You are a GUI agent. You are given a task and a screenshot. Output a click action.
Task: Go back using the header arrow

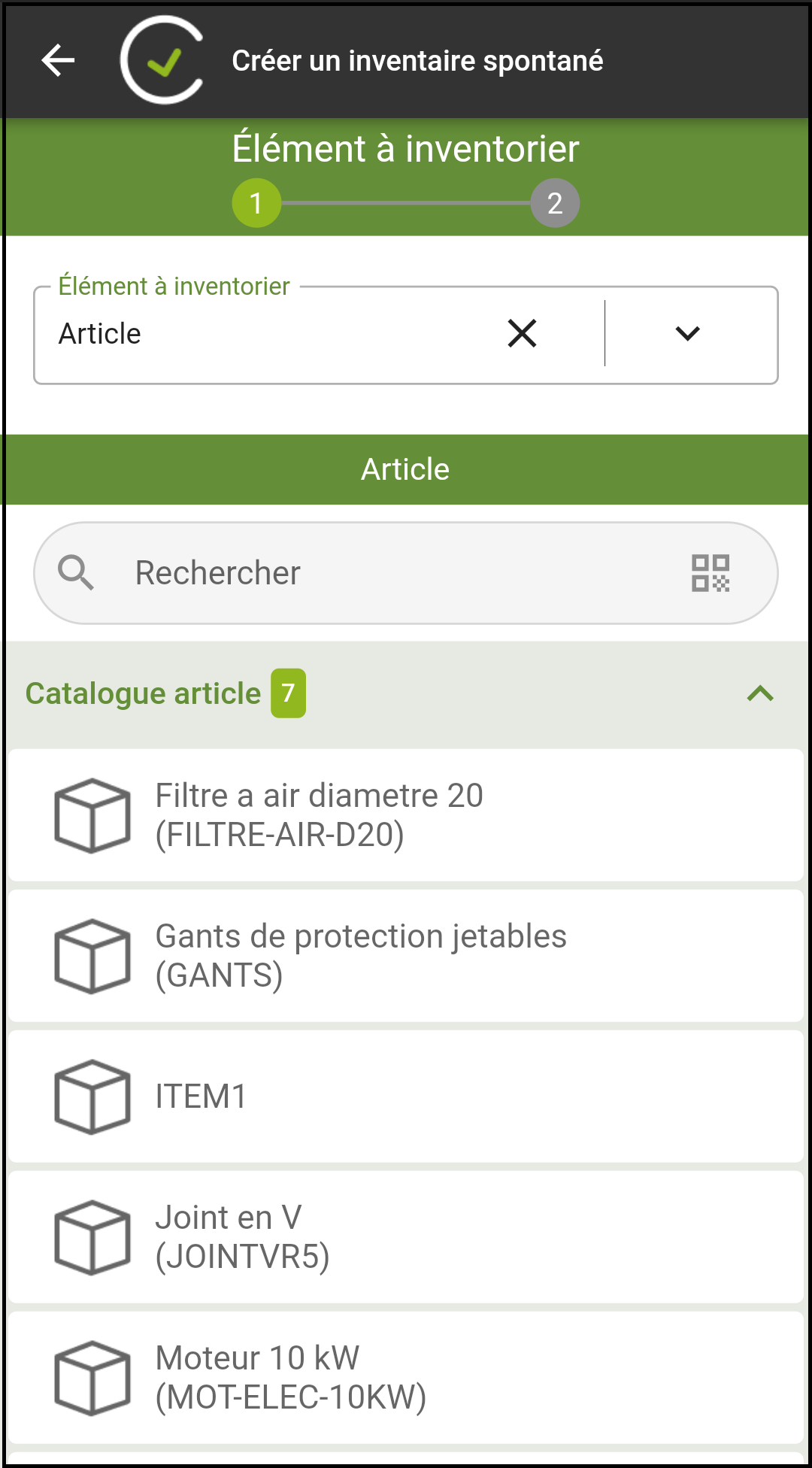tap(58, 60)
